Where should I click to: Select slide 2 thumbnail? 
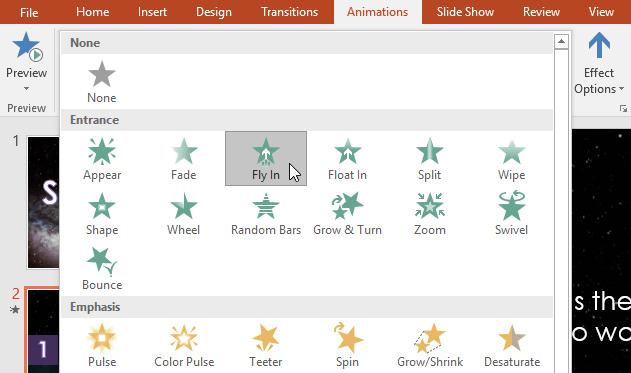click(x=43, y=330)
